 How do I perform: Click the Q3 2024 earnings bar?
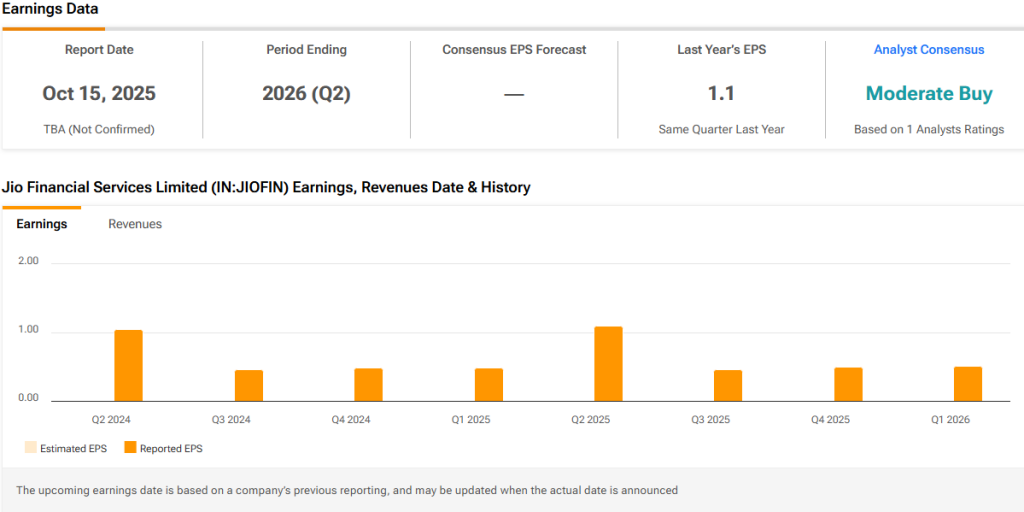[249, 385]
